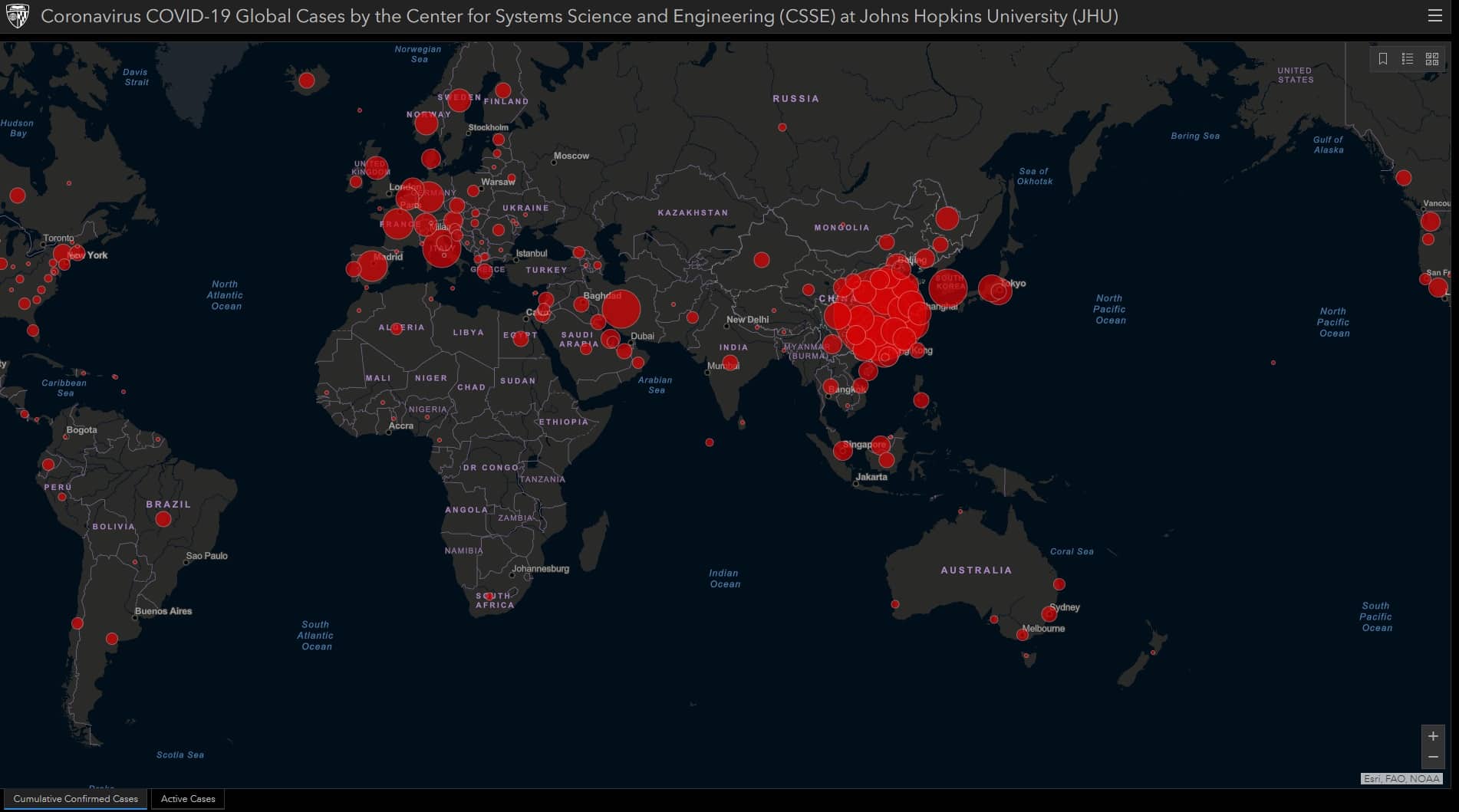
Task: Click the South Atlantic Ocean label
Action: coord(316,636)
